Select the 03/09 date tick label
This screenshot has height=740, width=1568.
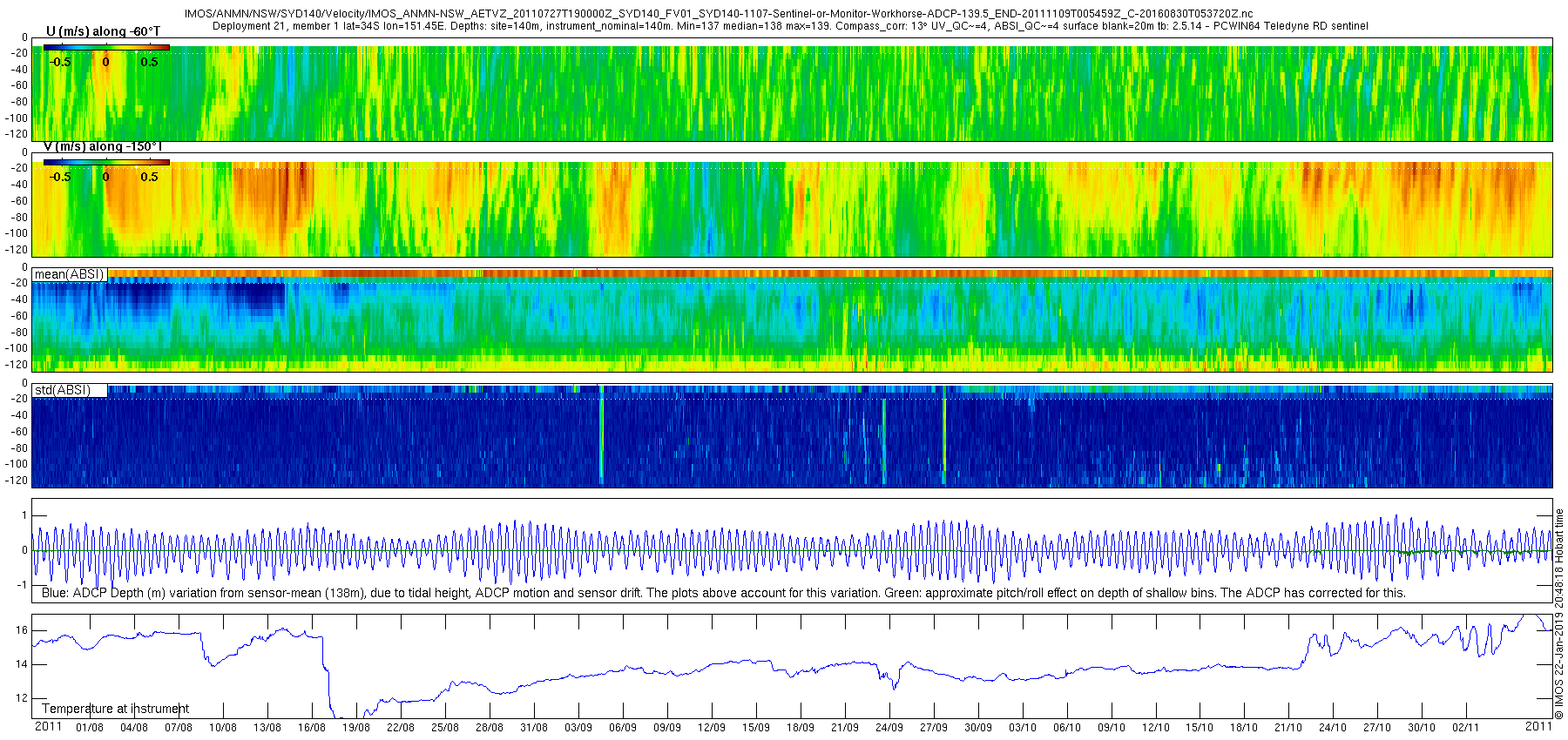(x=578, y=728)
